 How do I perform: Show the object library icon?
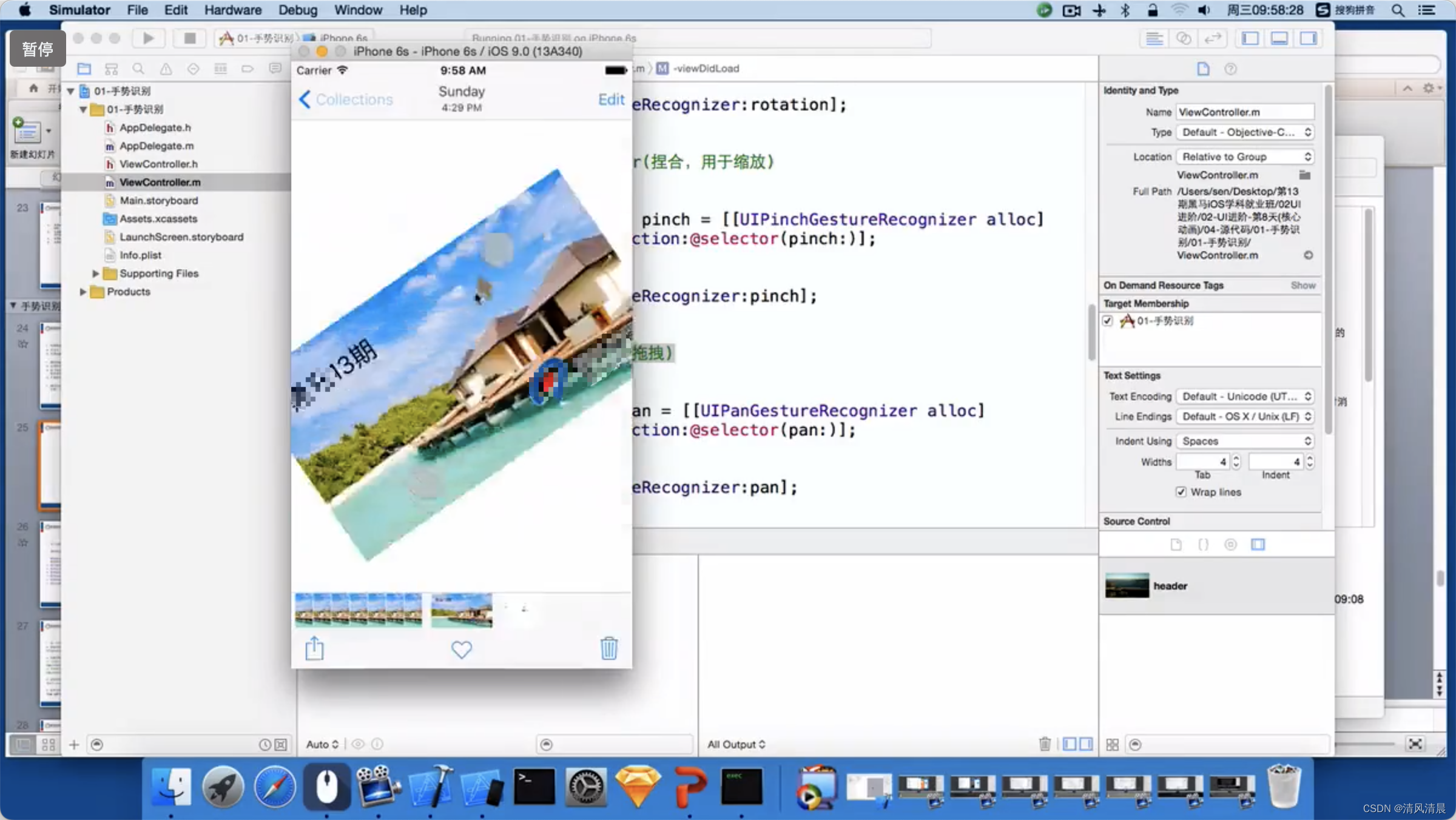[x=1230, y=544]
